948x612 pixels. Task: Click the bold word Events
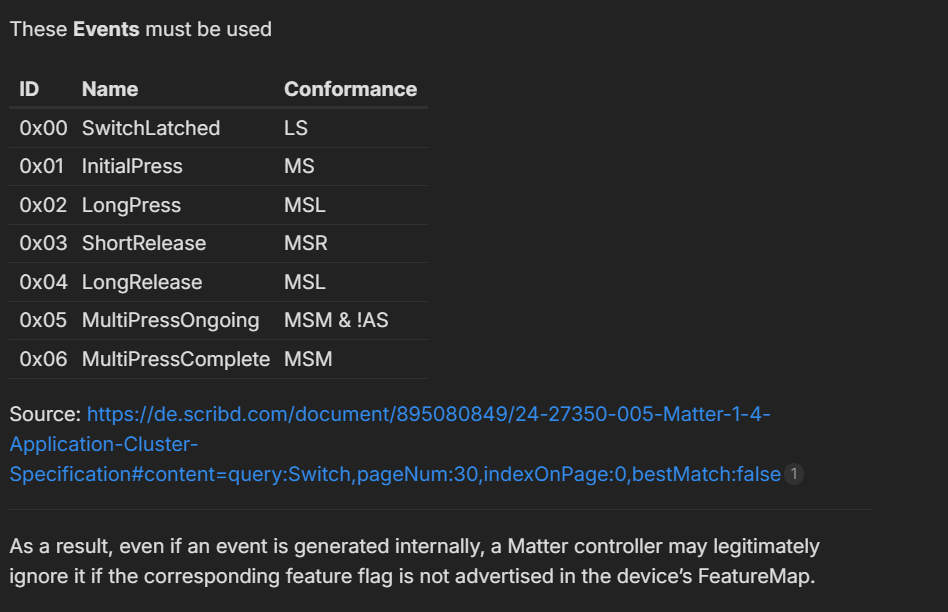click(x=106, y=29)
